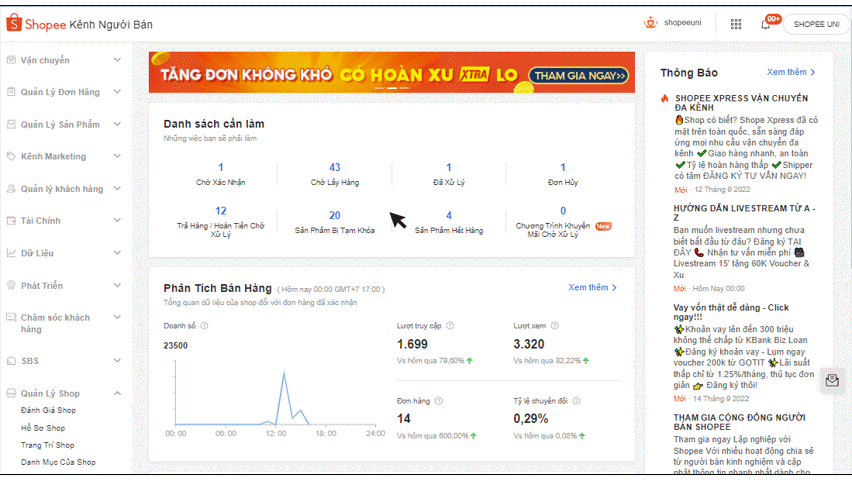
Task: Collapse the Quản Lý Shop chevron
Action: tap(117, 393)
